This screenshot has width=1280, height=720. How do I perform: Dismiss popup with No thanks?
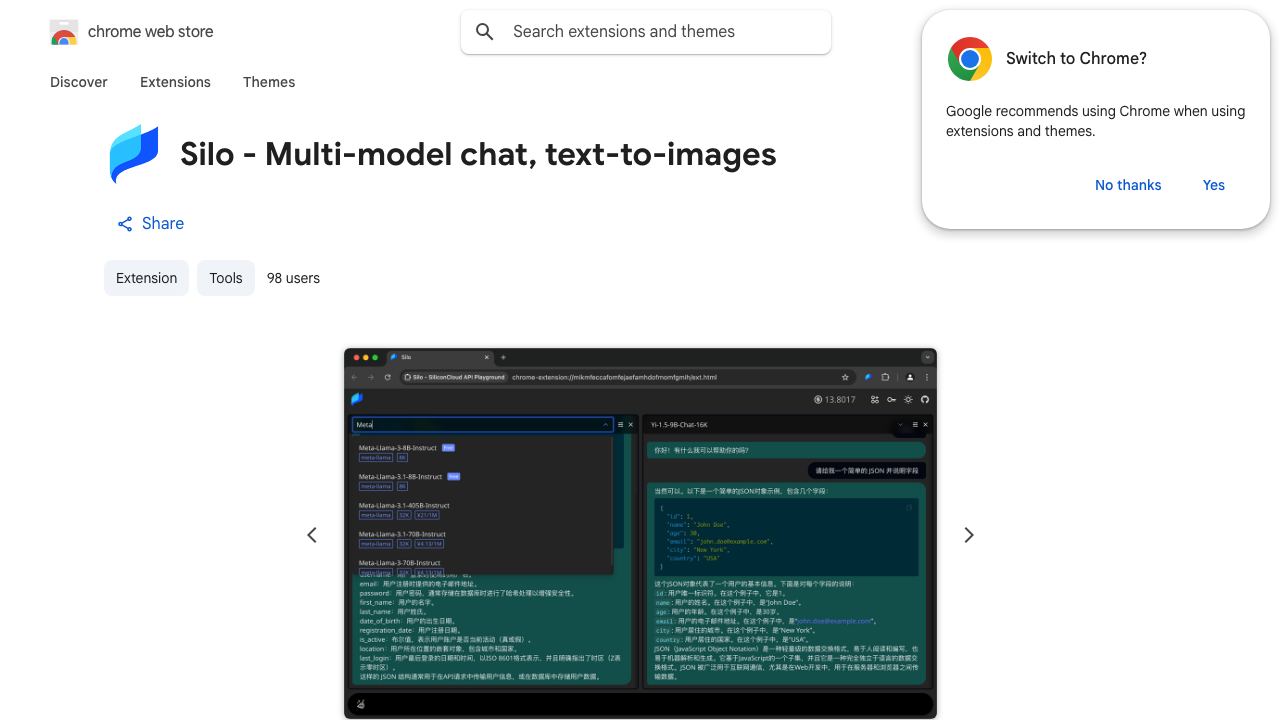click(1128, 185)
